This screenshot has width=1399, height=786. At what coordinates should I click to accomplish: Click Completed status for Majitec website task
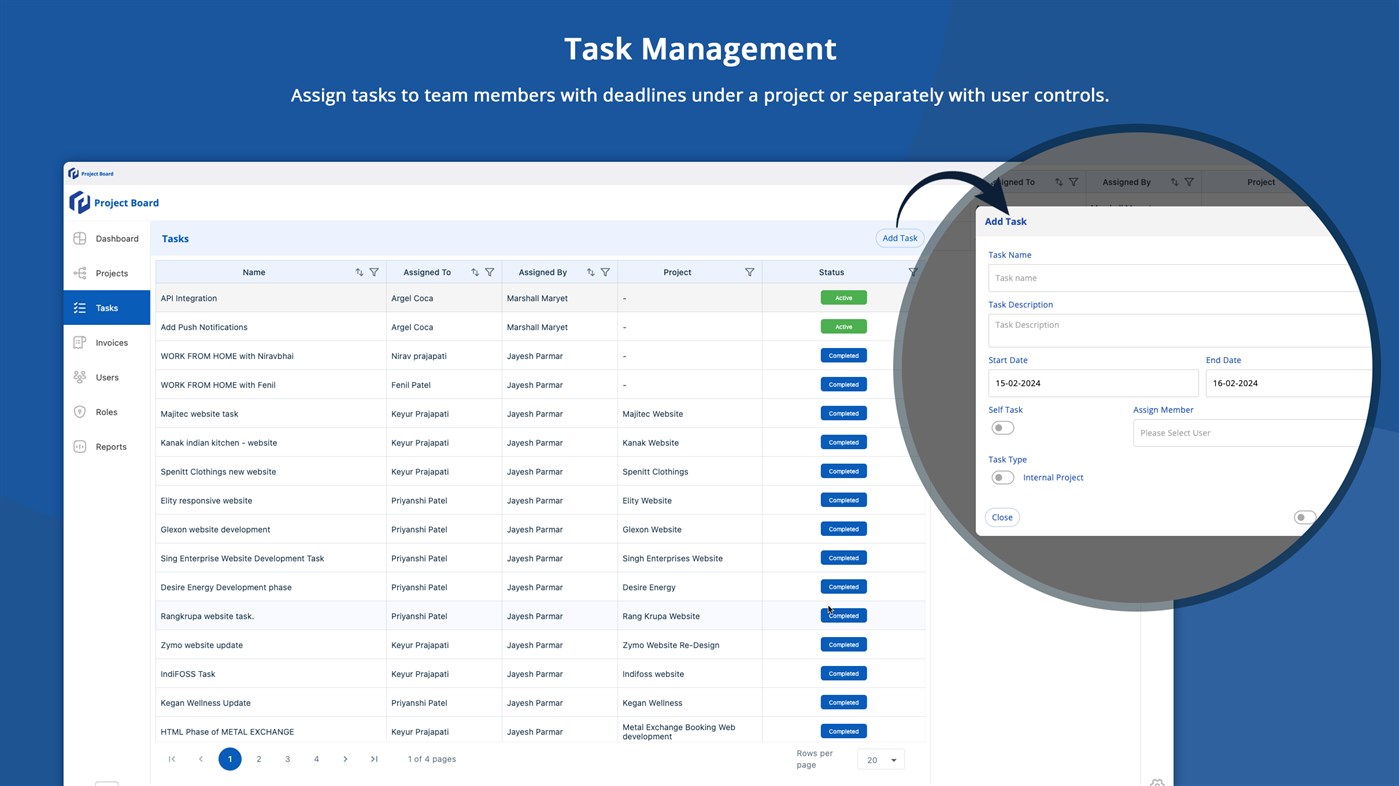[843, 413]
